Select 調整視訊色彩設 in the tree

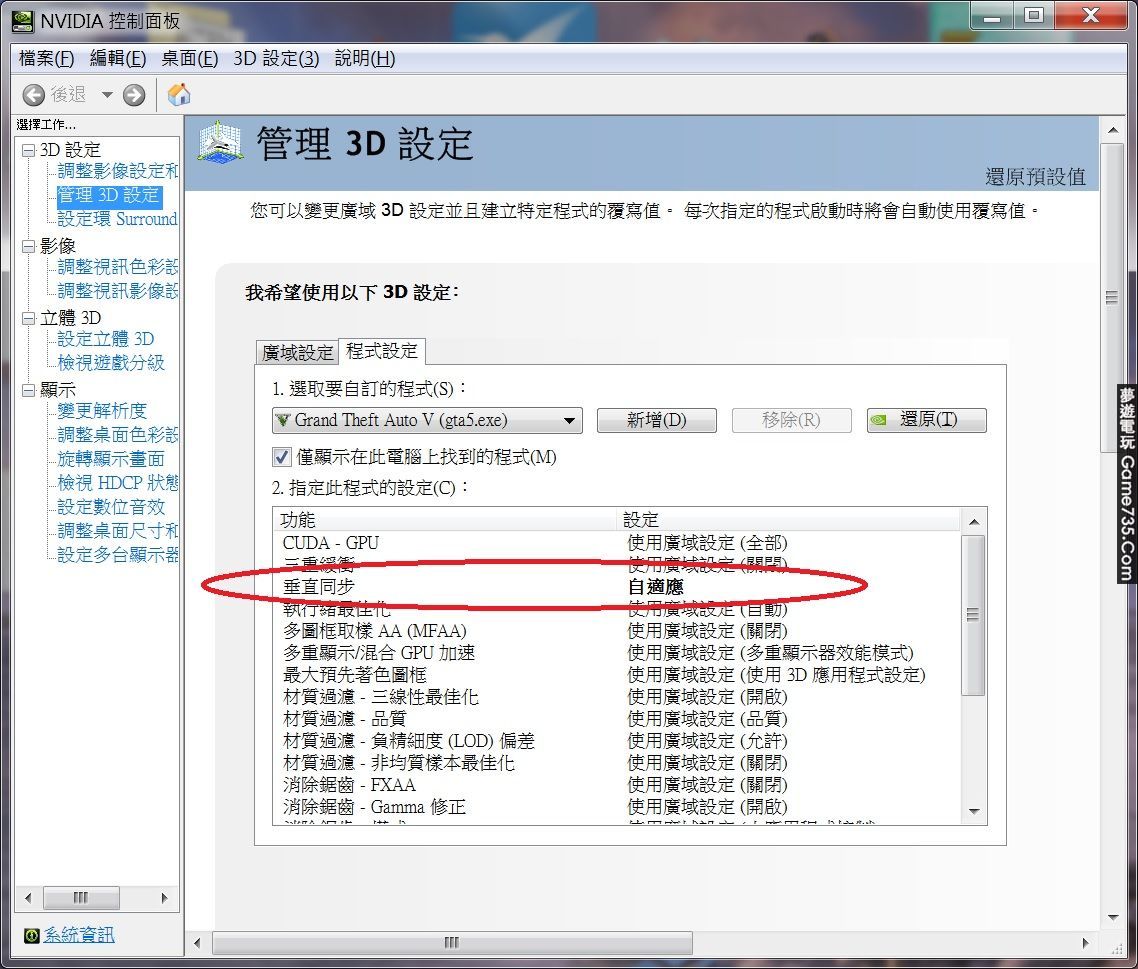pos(118,267)
